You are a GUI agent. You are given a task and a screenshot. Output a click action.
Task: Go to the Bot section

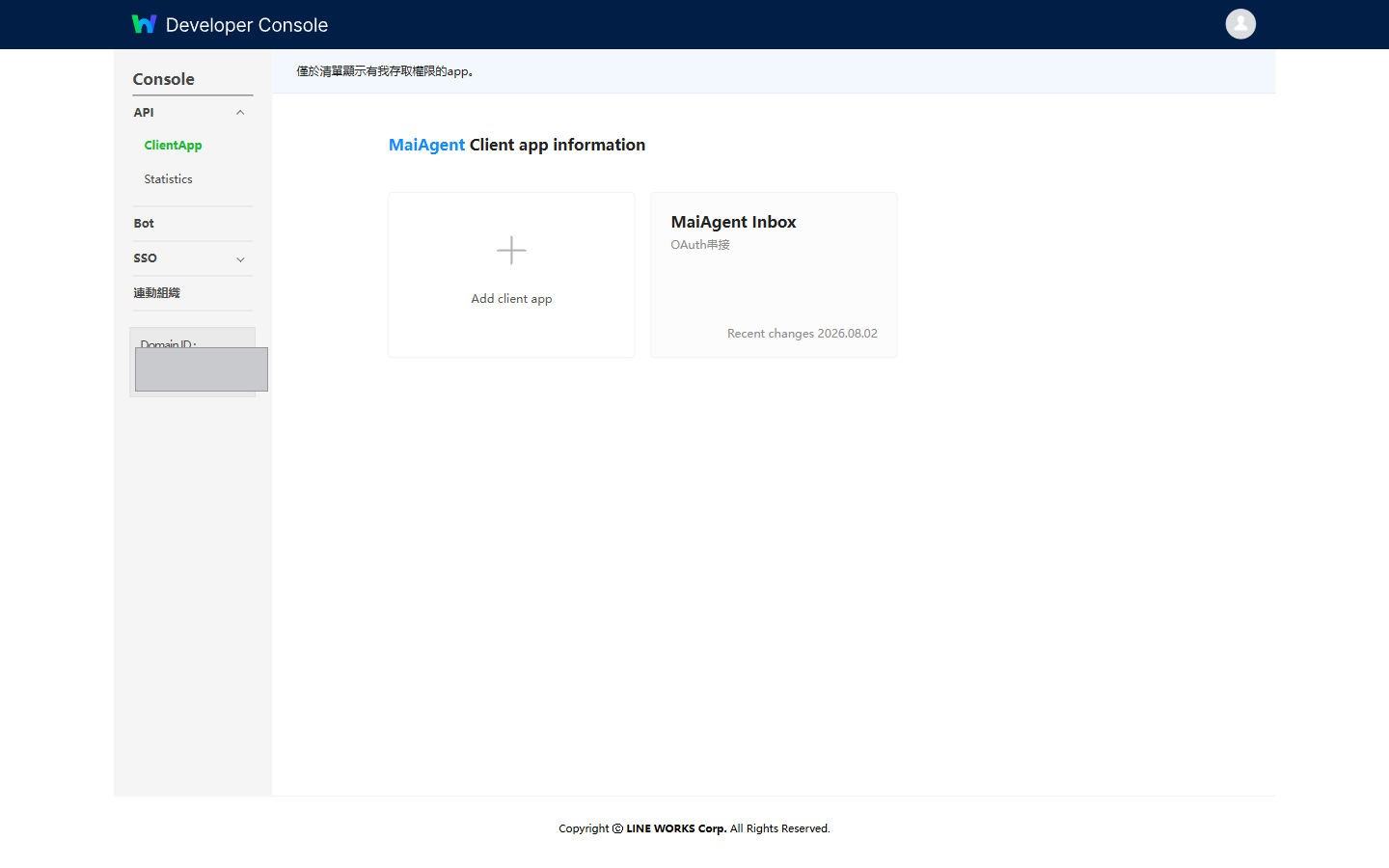[x=144, y=224]
